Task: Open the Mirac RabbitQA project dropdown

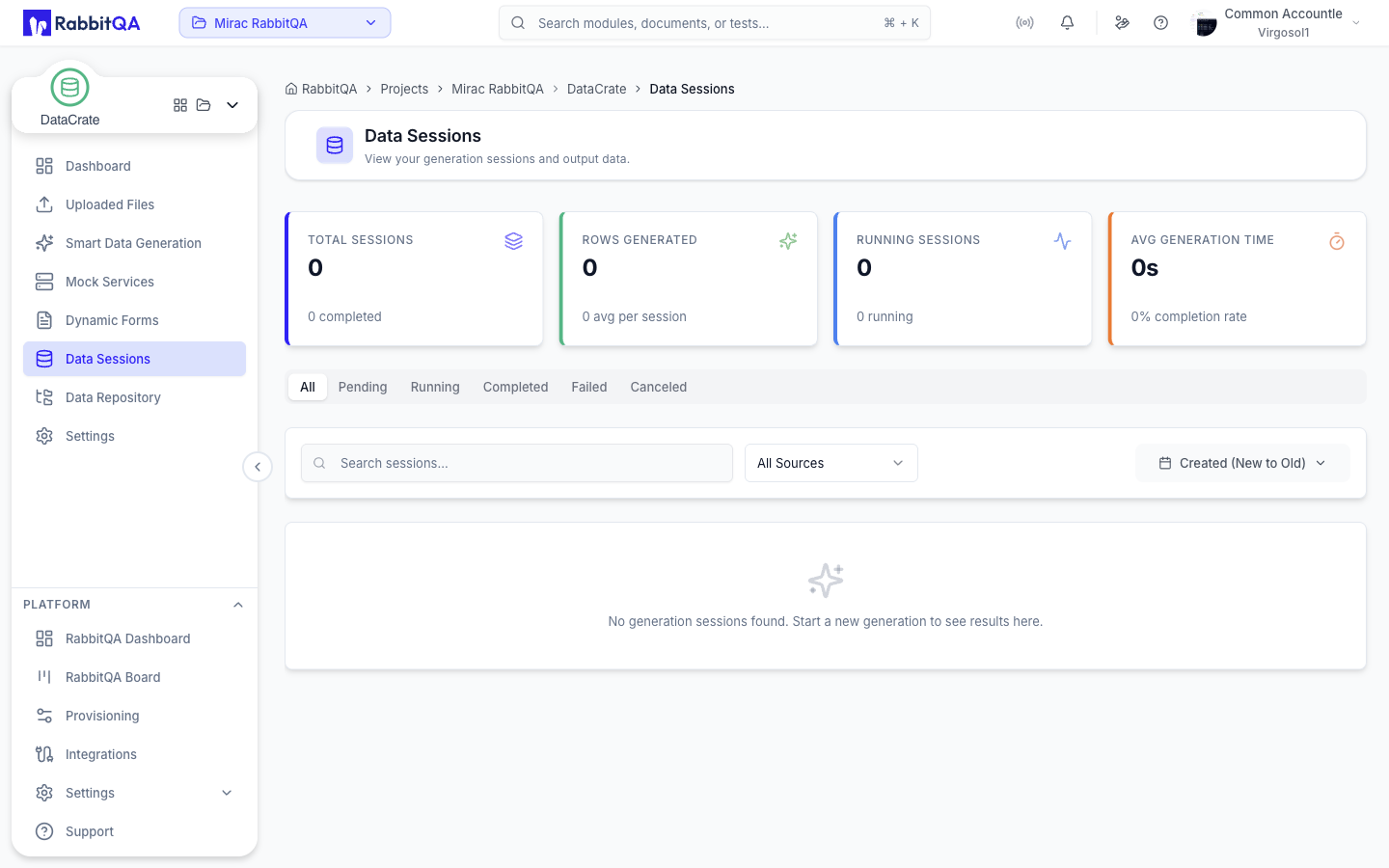Action: [285, 23]
